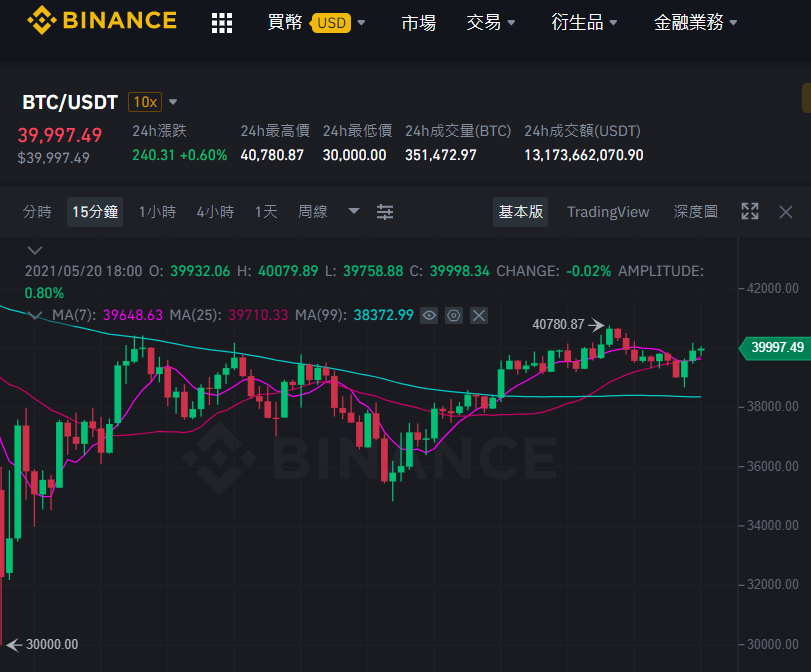Remove the MA indicator

pyautogui.click(x=479, y=315)
